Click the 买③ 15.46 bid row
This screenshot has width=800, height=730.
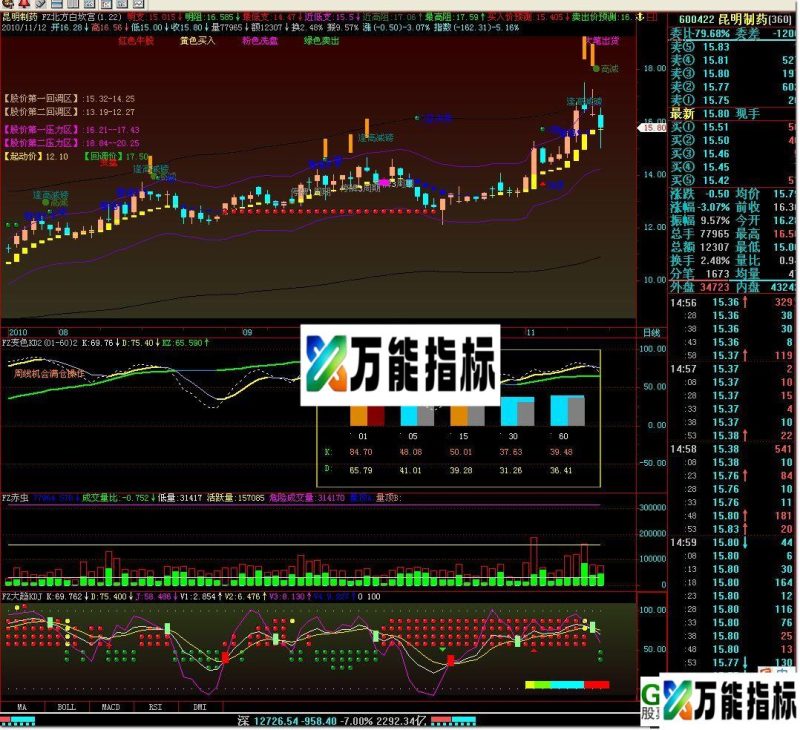coord(734,154)
